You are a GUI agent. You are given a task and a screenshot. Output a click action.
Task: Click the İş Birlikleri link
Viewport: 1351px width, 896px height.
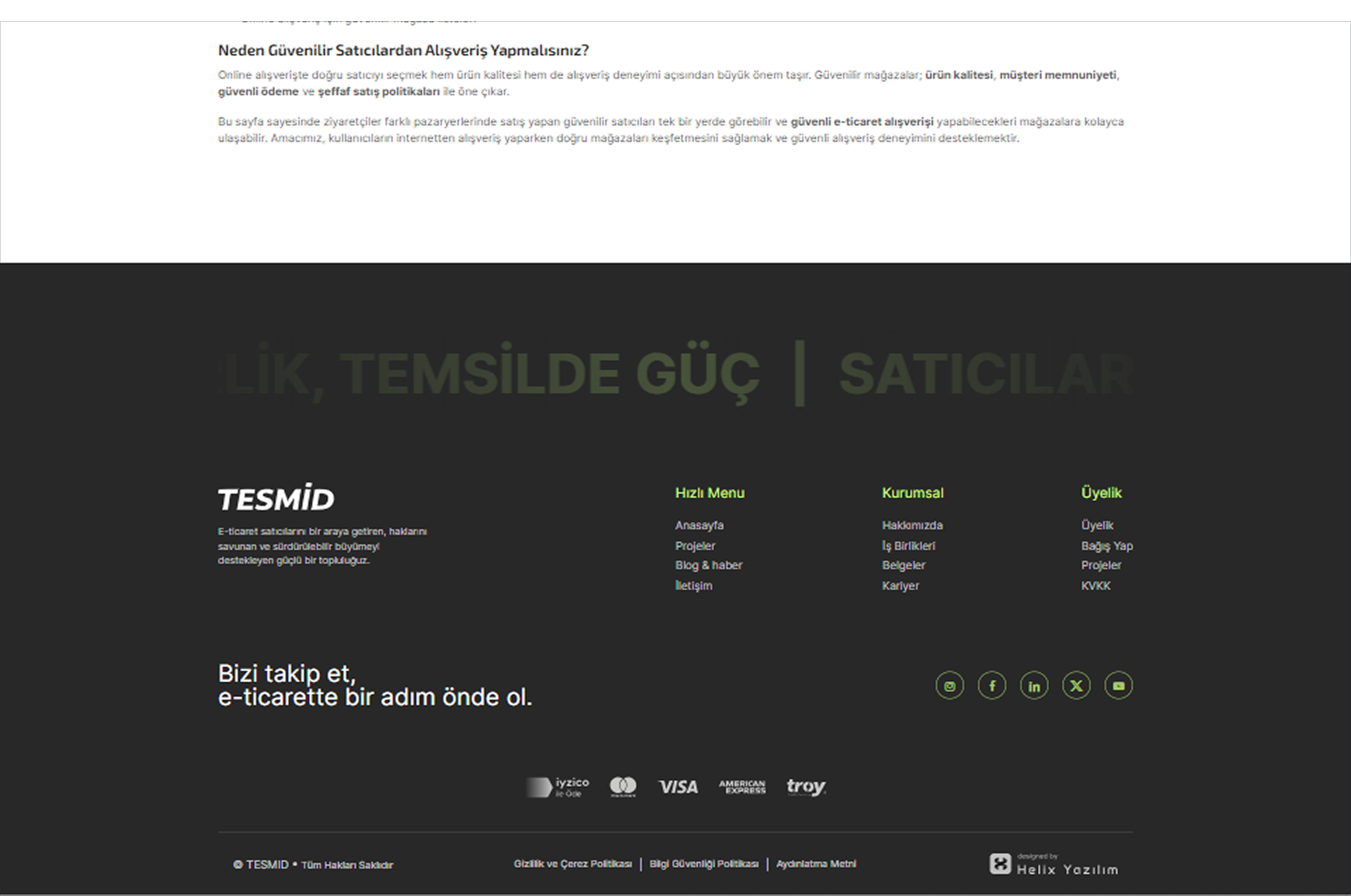point(908,545)
